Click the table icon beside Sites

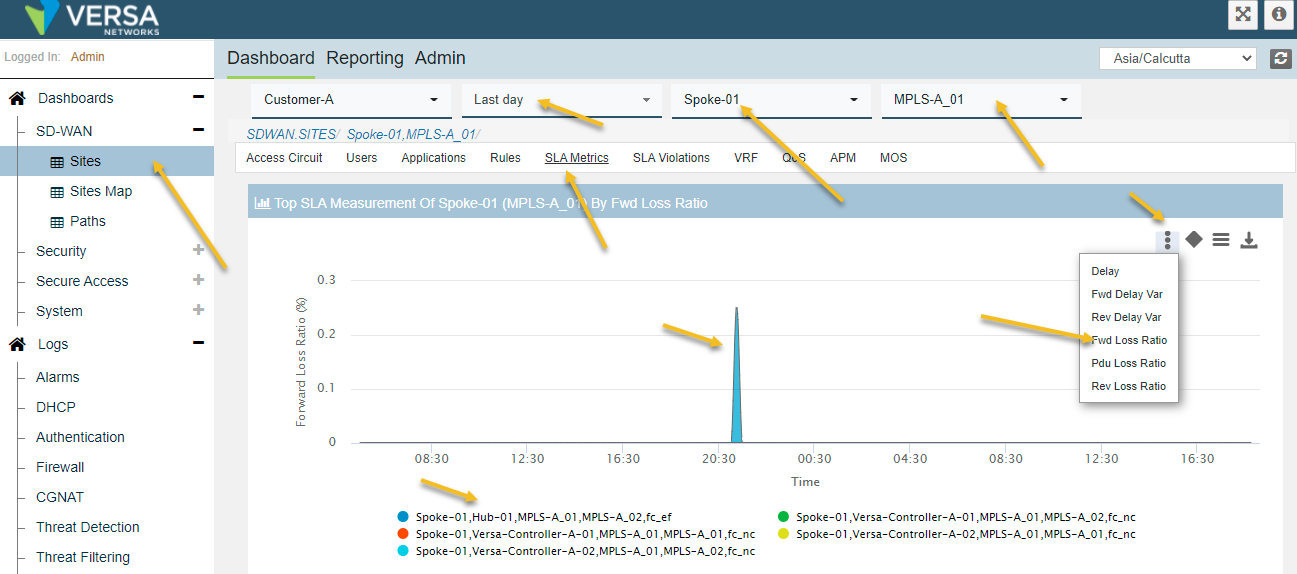pyautogui.click(x=57, y=161)
